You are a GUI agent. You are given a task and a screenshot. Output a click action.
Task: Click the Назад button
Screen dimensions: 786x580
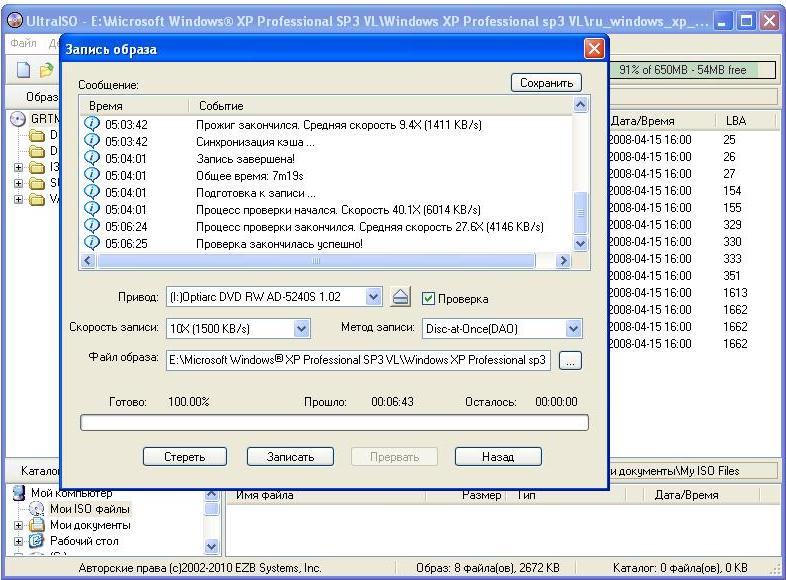pos(498,457)
